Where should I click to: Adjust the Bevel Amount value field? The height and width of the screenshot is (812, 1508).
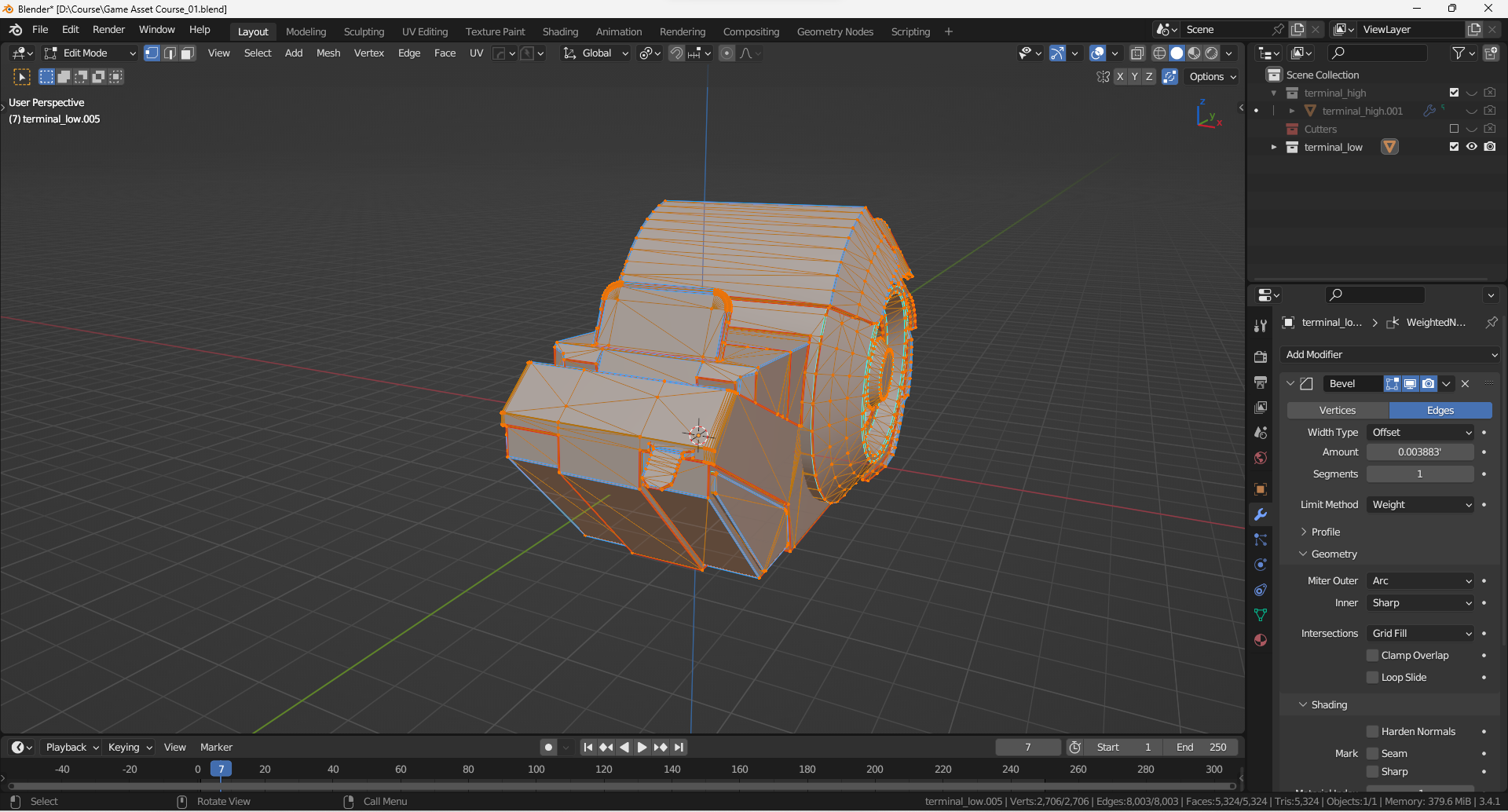[x=1420, y=452]
